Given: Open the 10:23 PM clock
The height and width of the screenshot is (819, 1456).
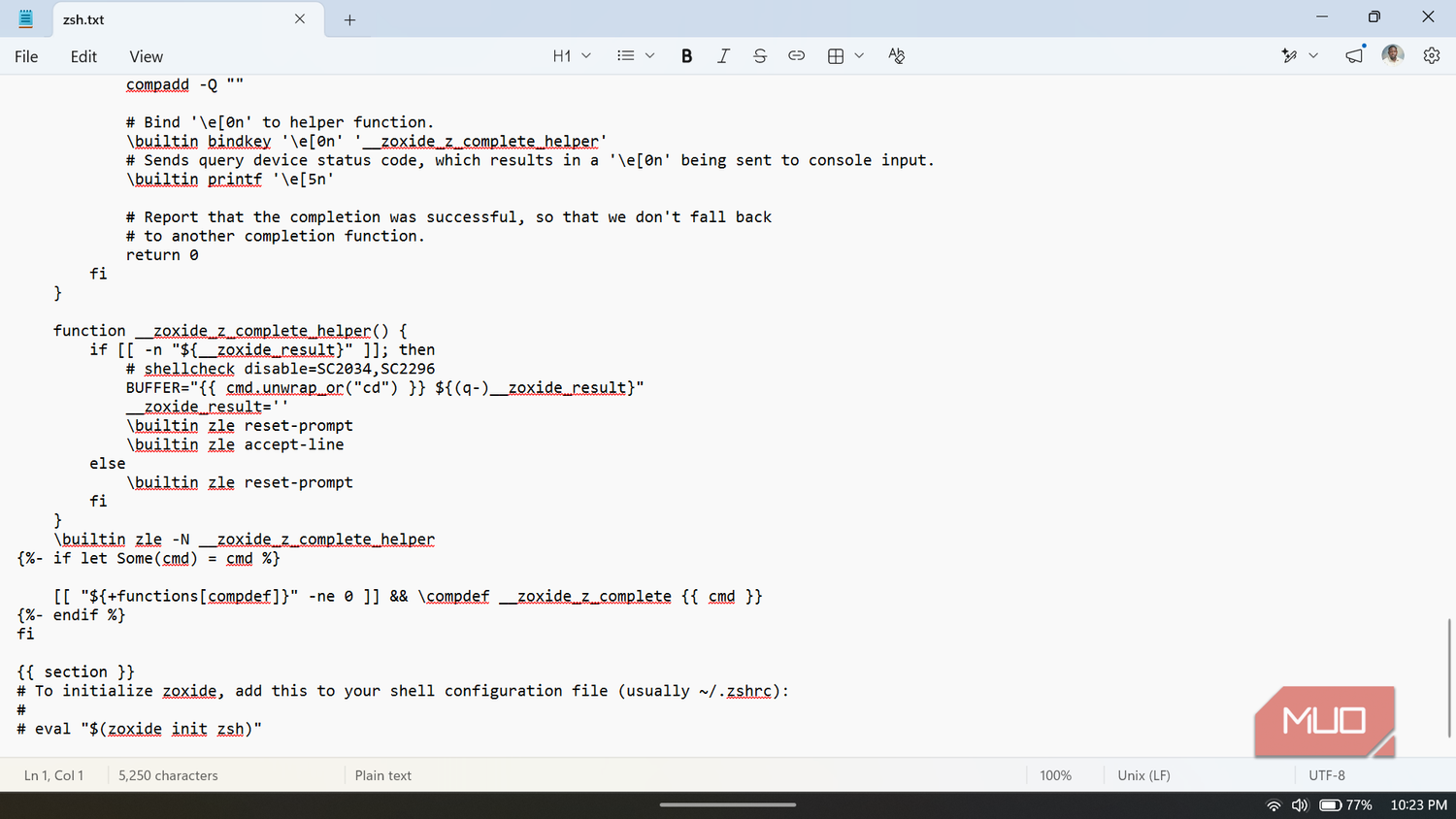Looking at the screenshot, I should click(x=1418, y=805).
